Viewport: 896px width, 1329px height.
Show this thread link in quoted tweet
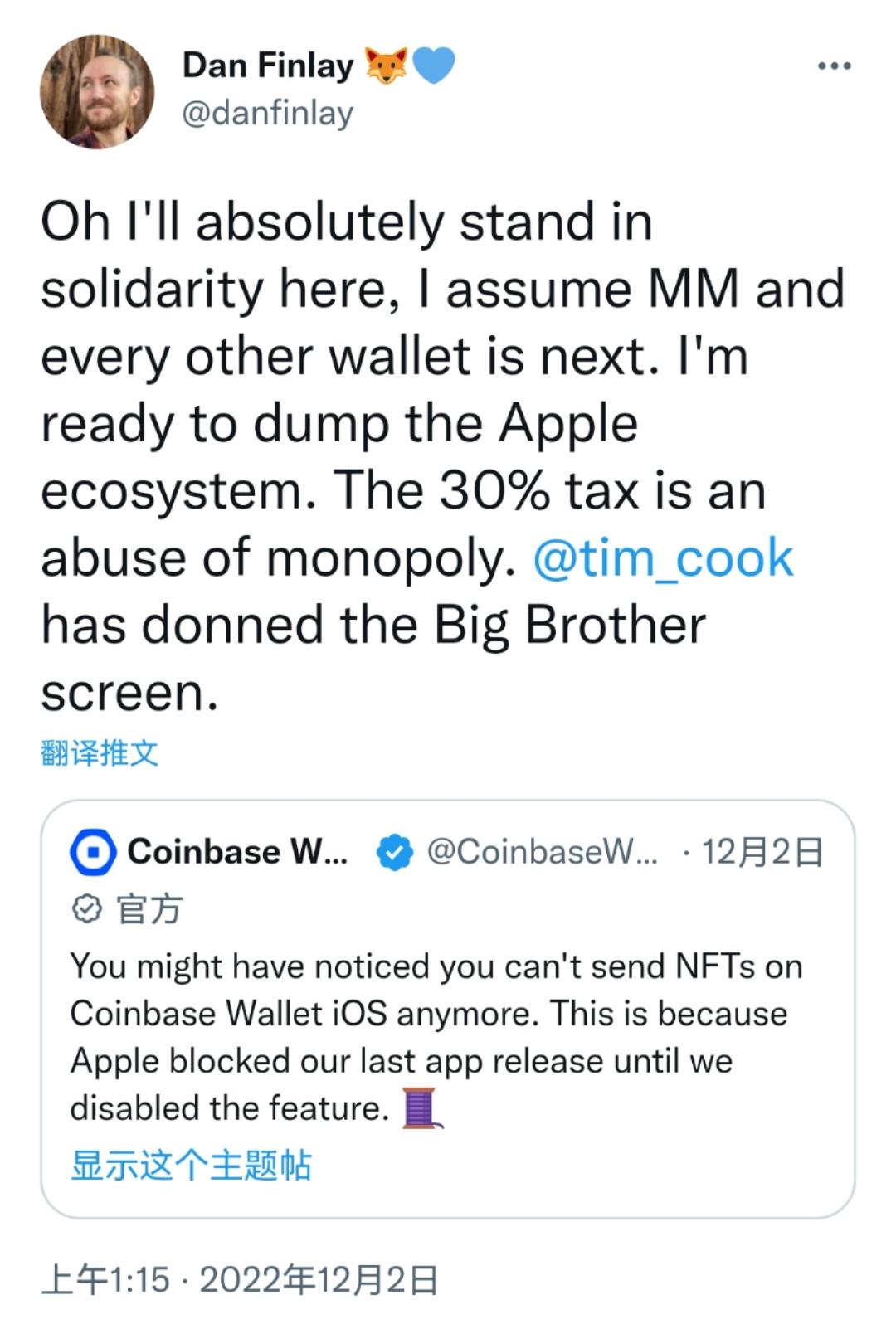[x=191, y=1165]
